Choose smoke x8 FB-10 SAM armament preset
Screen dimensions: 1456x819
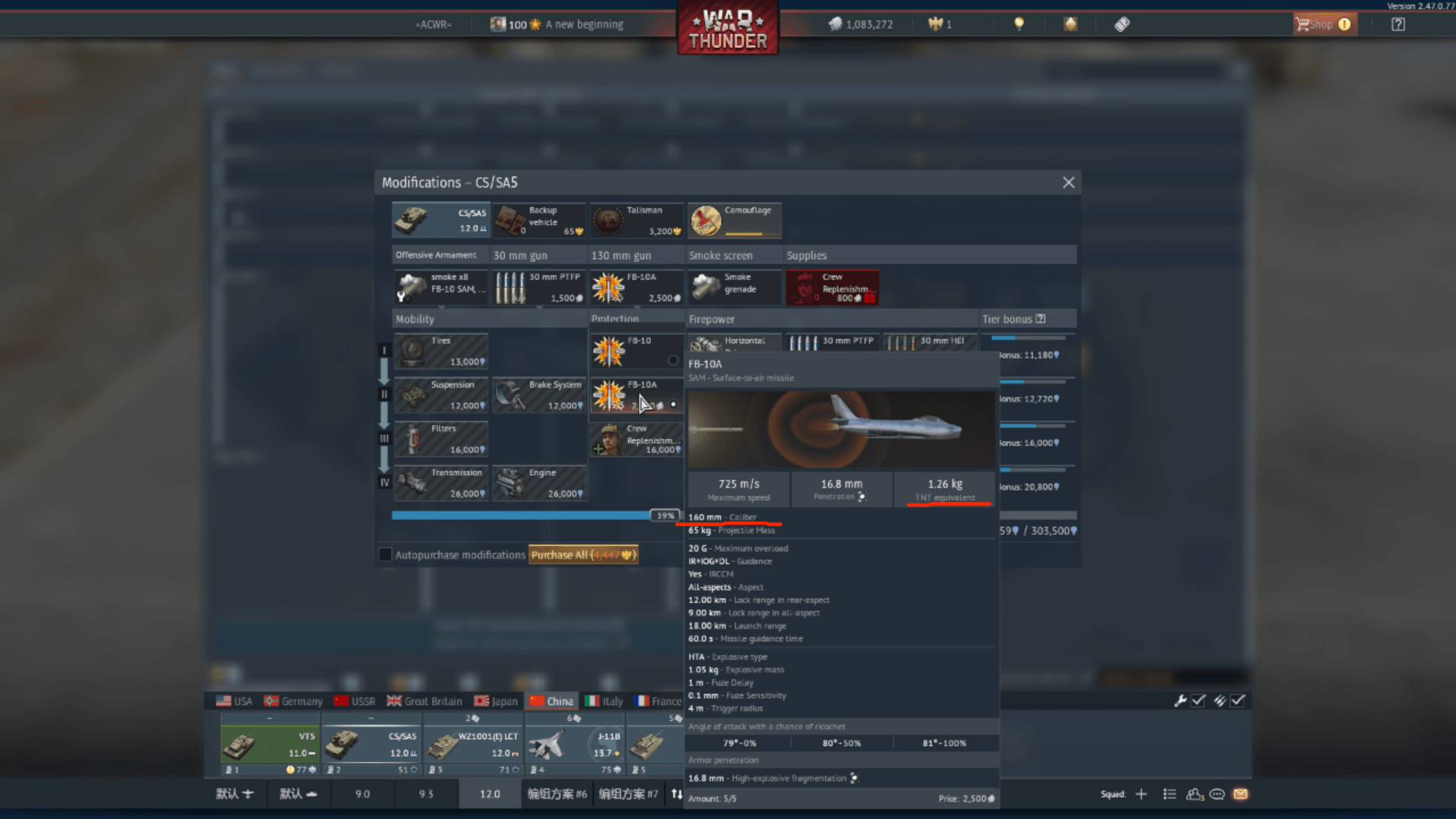pos(441,288)
